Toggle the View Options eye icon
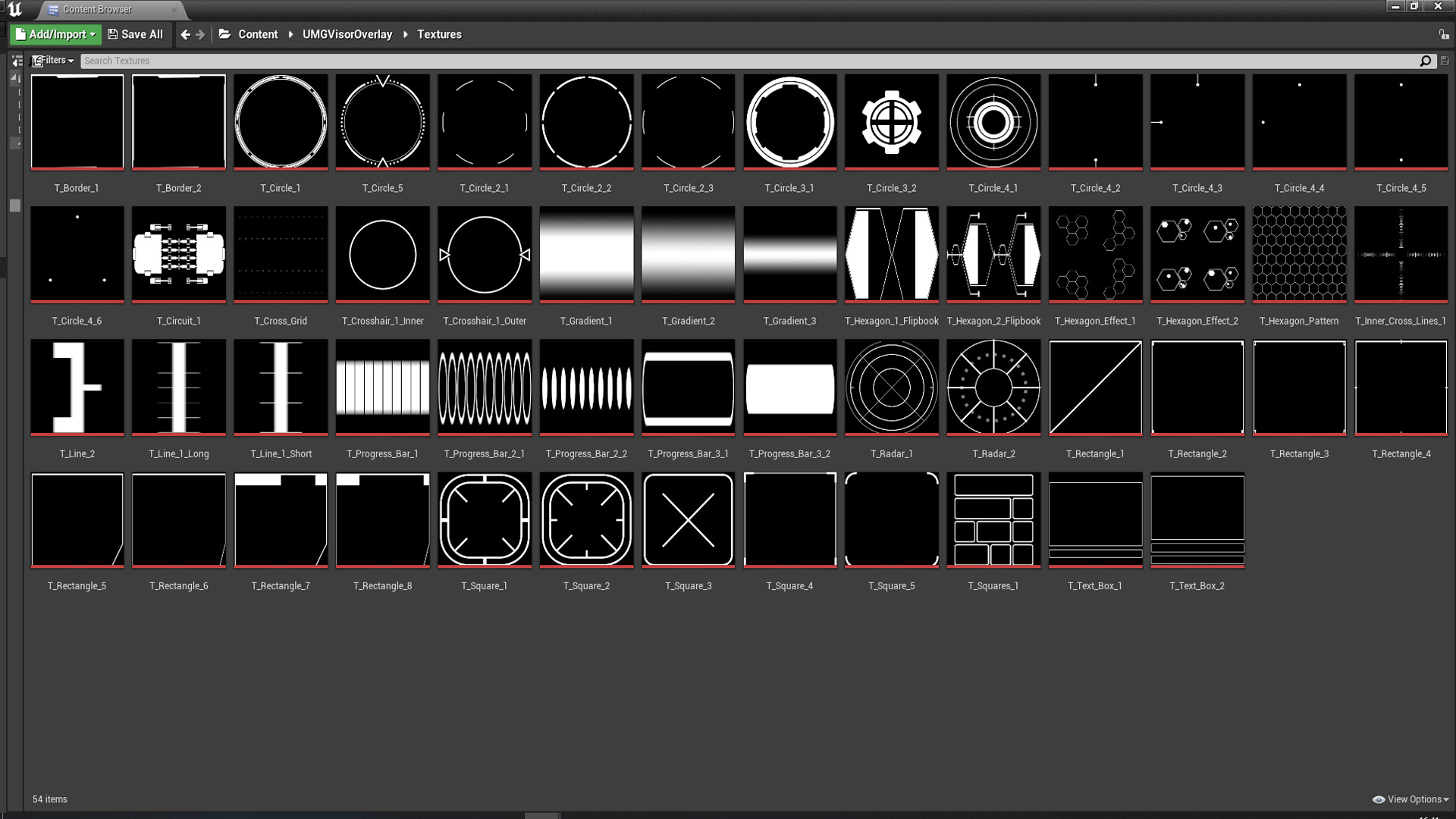The height and width of the screenshot is (819, 1456). (1380, 799)
